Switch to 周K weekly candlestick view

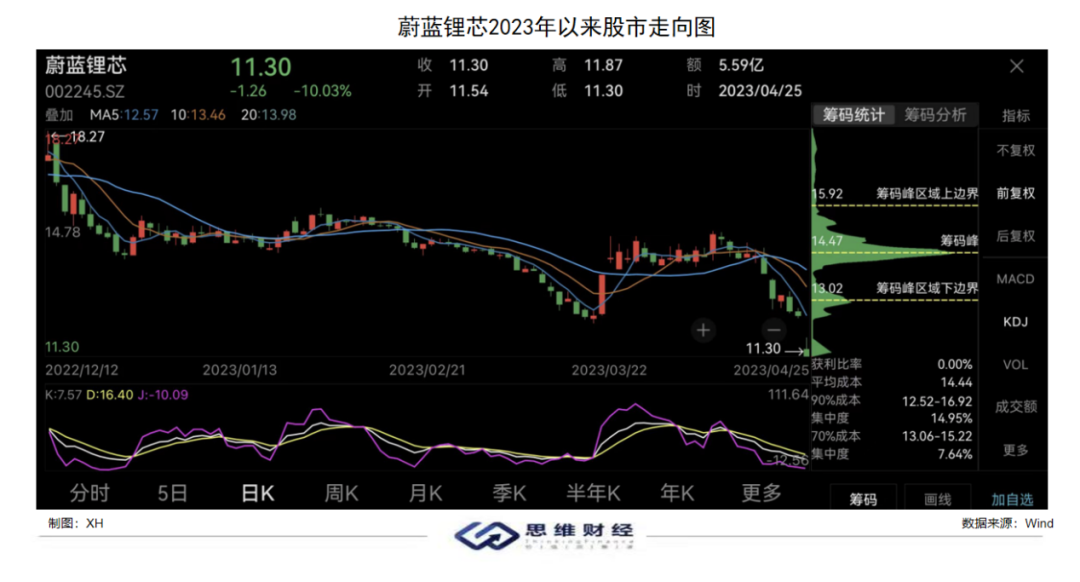click(x=341, y=493)
